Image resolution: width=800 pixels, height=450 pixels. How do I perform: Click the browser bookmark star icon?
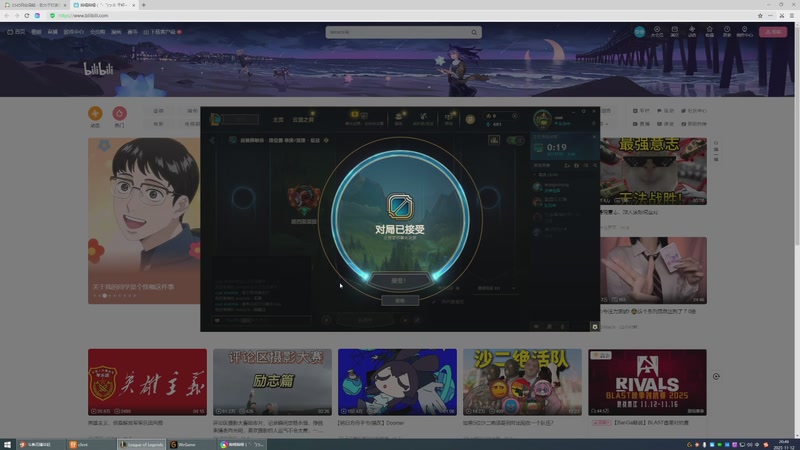pos(760,15)
